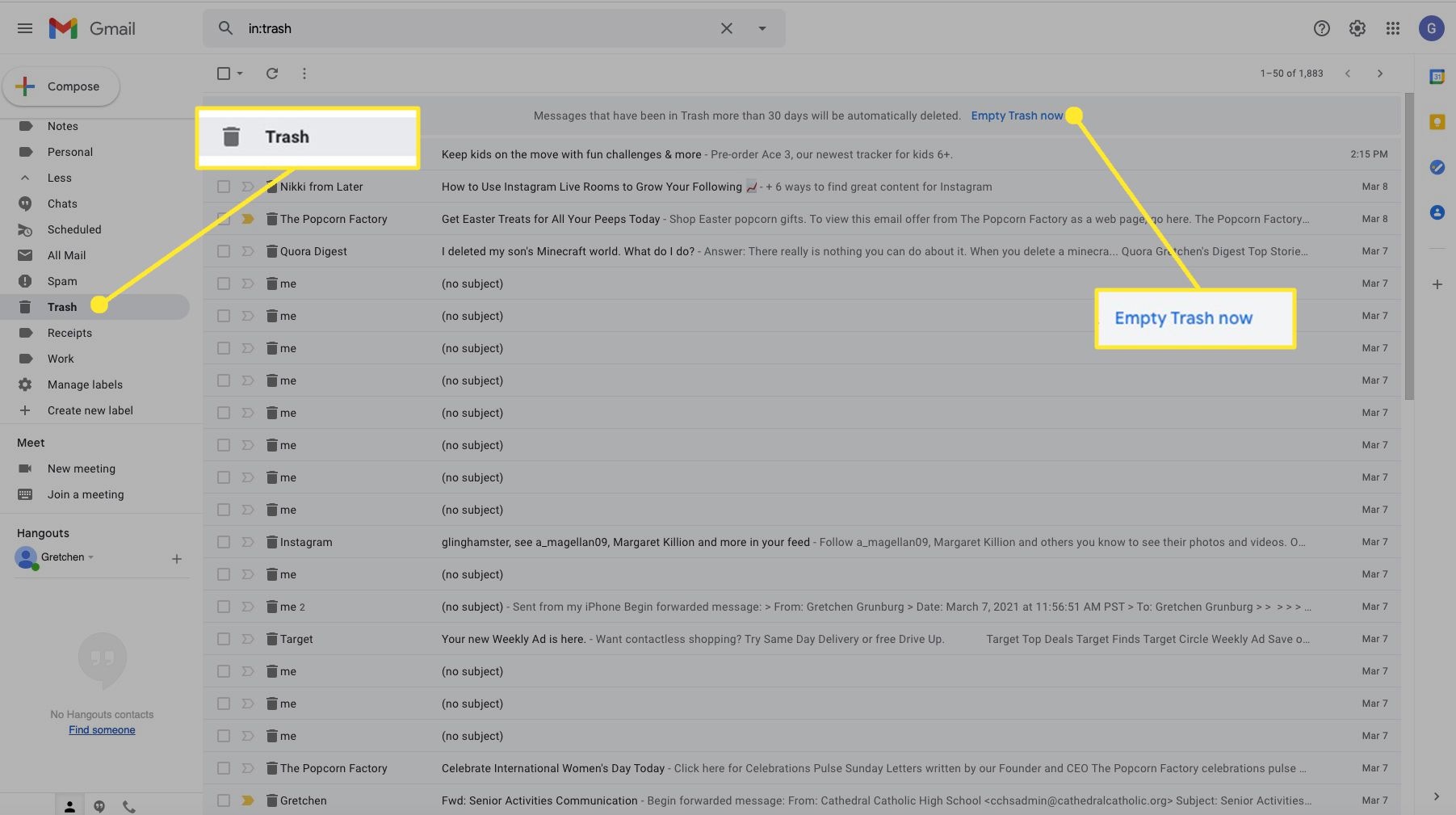Switch to Hangouts conversations bubble icon
Viewport: 1456px width, 815px height.
(x=99, y=806)
